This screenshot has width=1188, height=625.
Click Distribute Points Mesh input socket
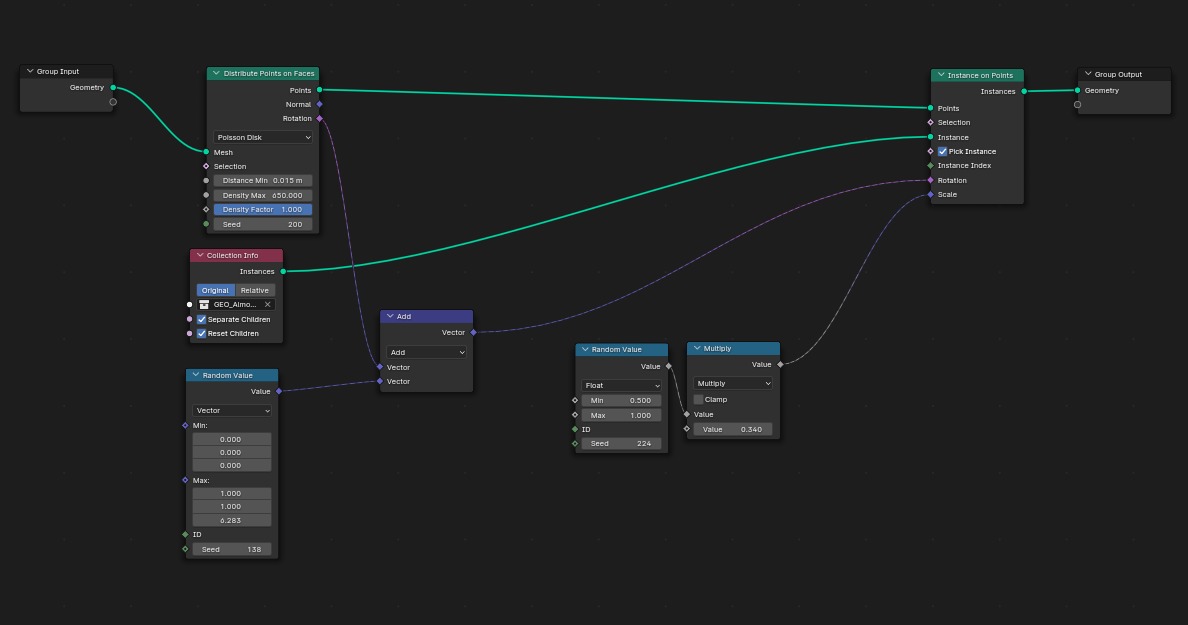(x=206, y=152)
